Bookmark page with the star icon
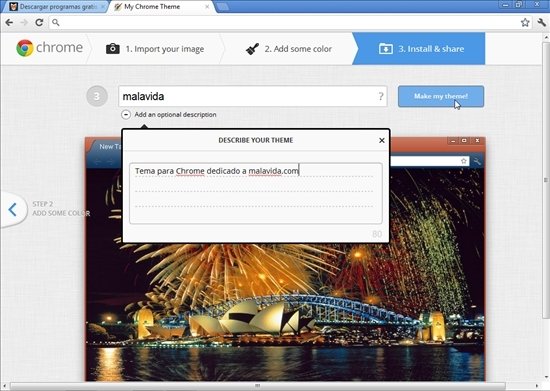Screen dimensions: 550x391 click(x=525, y=22)
